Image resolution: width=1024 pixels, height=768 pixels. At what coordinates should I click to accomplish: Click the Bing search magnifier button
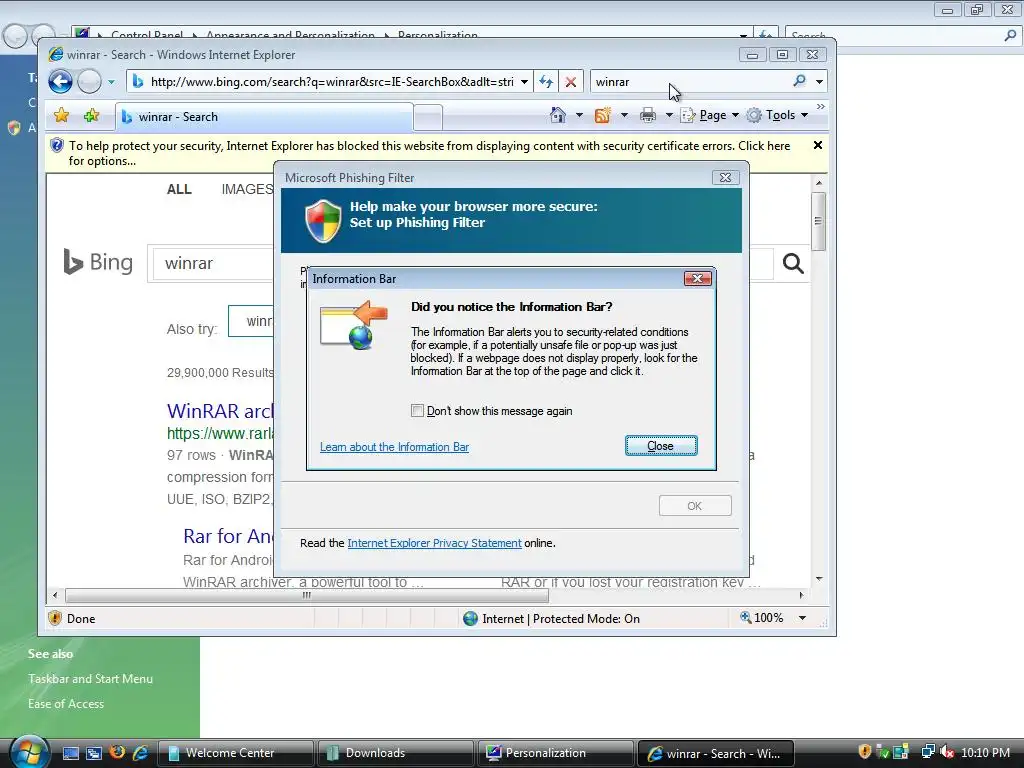pyautogui.click(x=793, y=264)
